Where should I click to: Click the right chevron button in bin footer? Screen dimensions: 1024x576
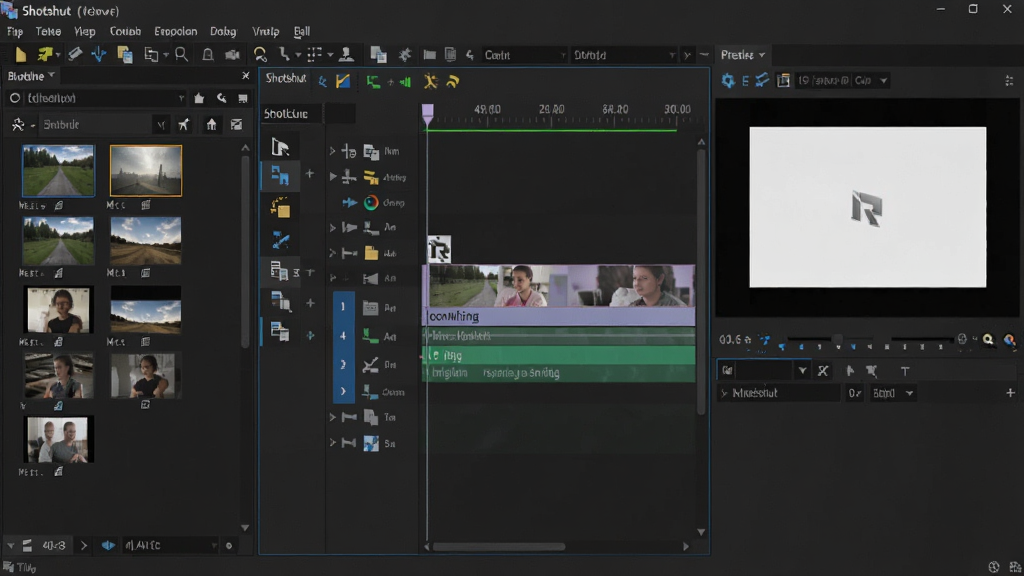(x=84, y=545)
